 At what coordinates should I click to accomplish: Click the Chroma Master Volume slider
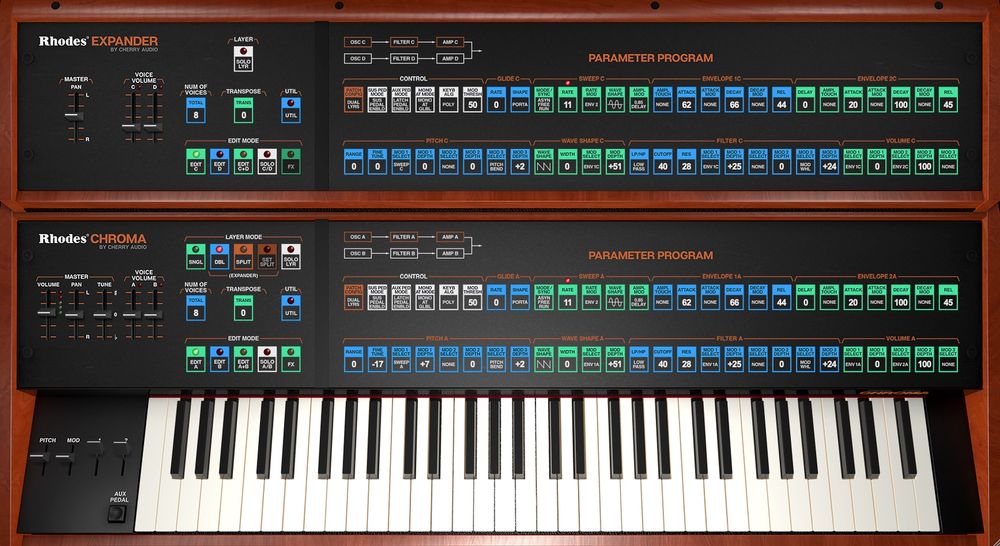[x=46, y=313]
